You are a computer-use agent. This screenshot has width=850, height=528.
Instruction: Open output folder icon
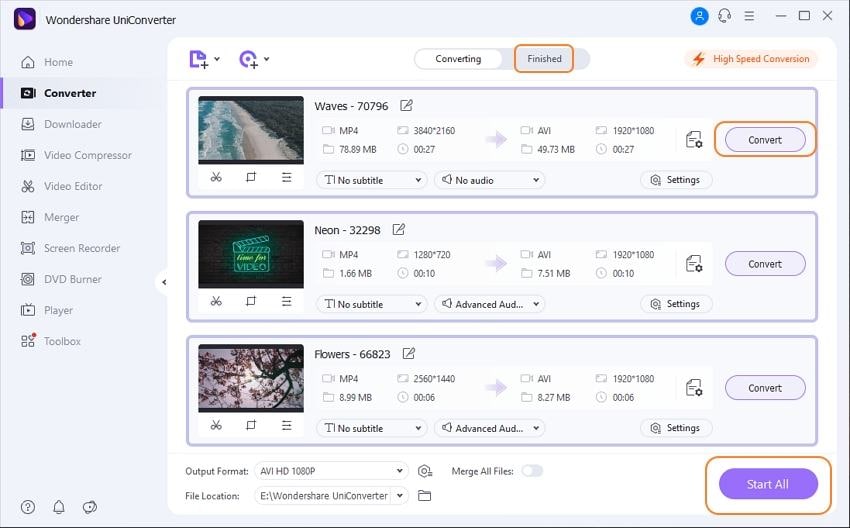424,495
